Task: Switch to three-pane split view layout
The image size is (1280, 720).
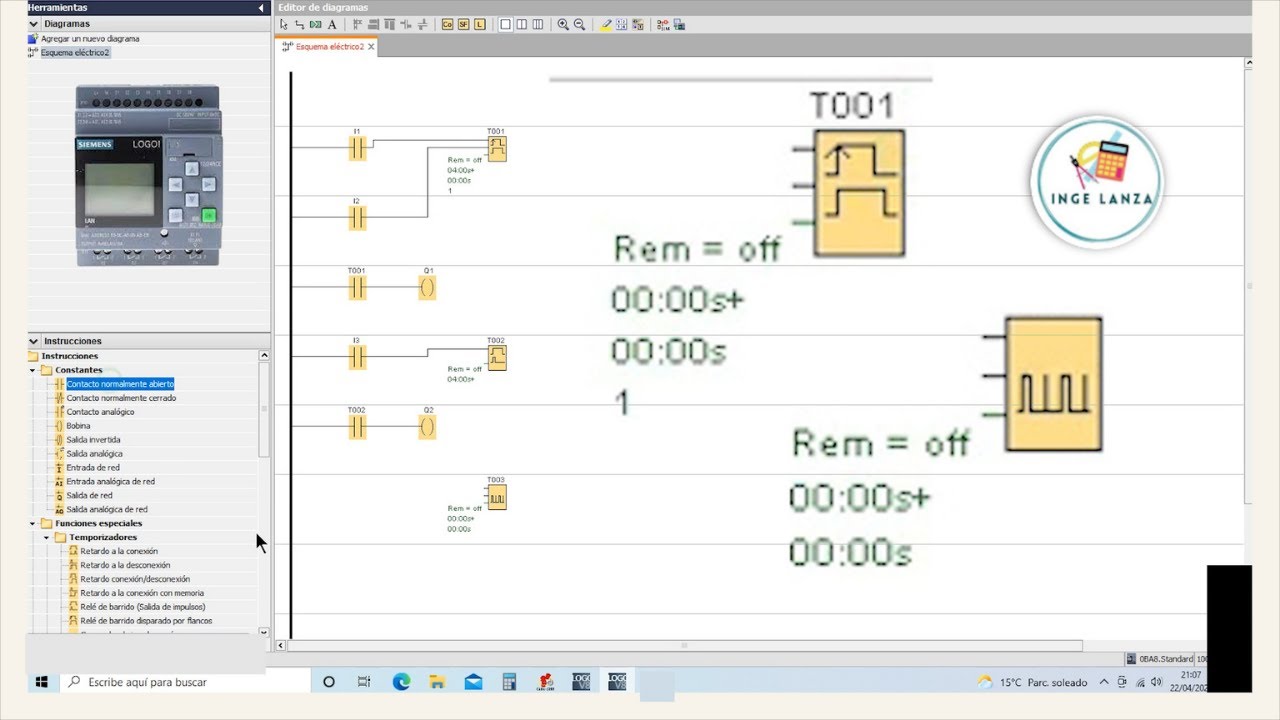Action: click(x=537, y=24)
